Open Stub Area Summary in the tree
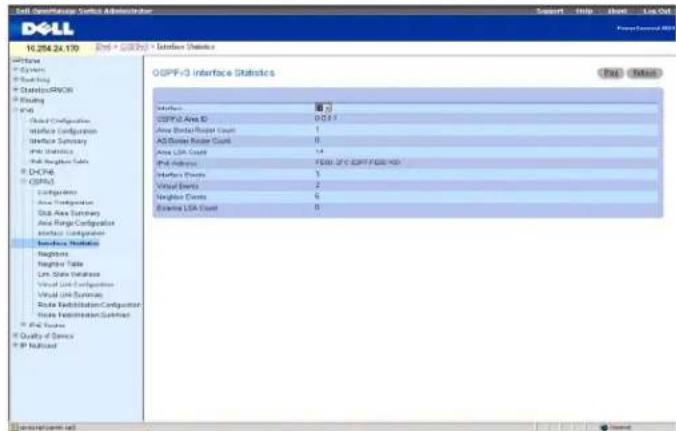676x431 pixels. coord(69,213)
